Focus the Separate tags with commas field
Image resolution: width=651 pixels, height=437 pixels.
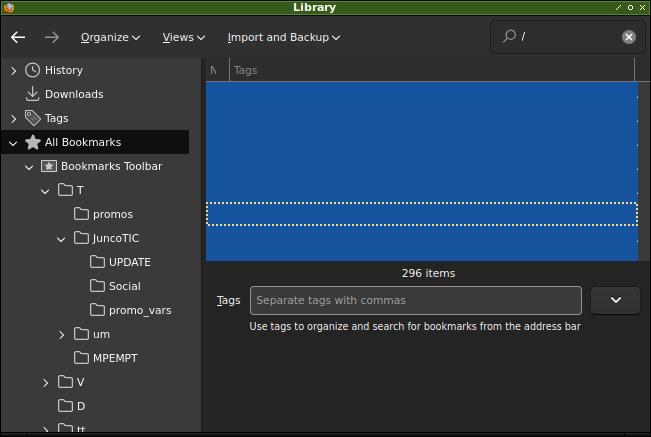pos(416,300)
